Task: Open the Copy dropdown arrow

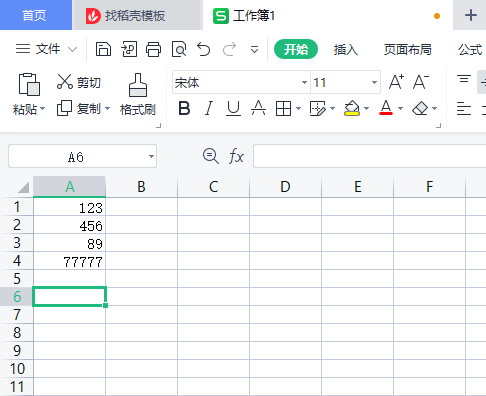Action: (x=107, y=108)
